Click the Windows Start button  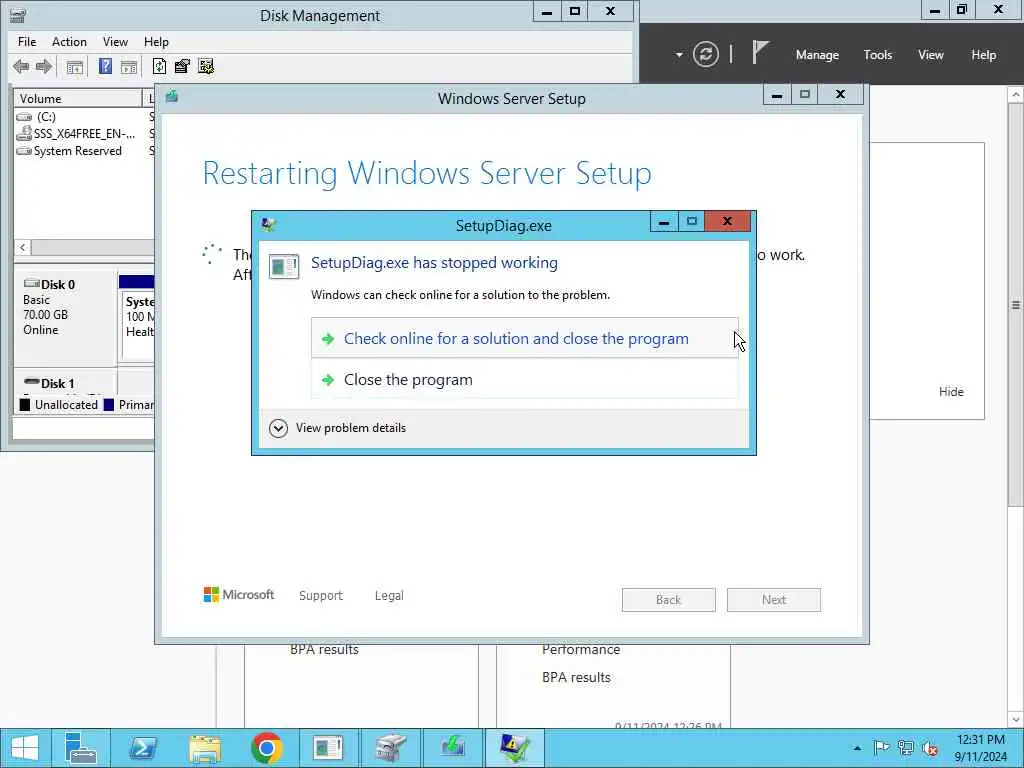click(24, 748)
